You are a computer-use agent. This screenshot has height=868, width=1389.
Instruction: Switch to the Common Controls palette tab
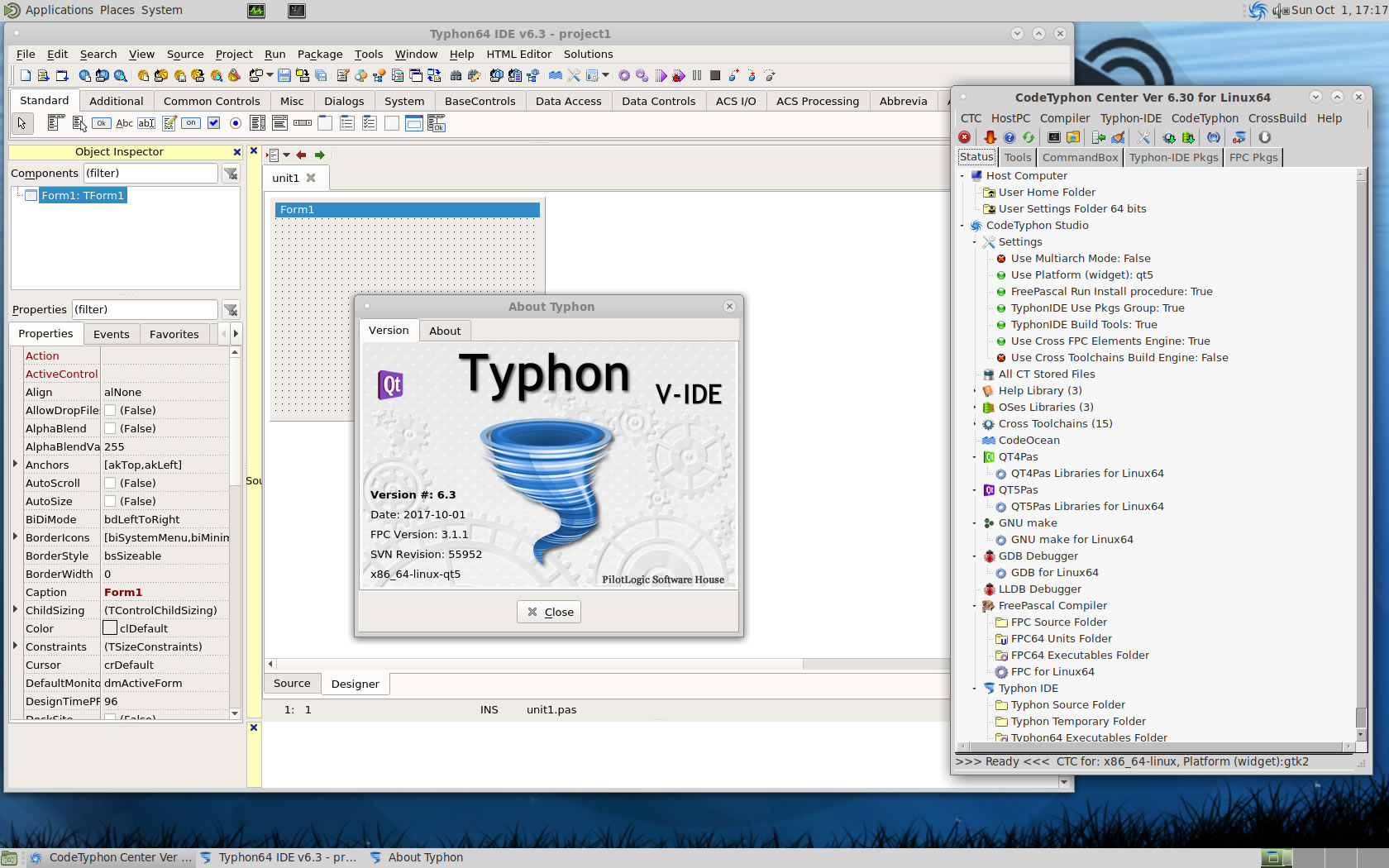[212, 101]
